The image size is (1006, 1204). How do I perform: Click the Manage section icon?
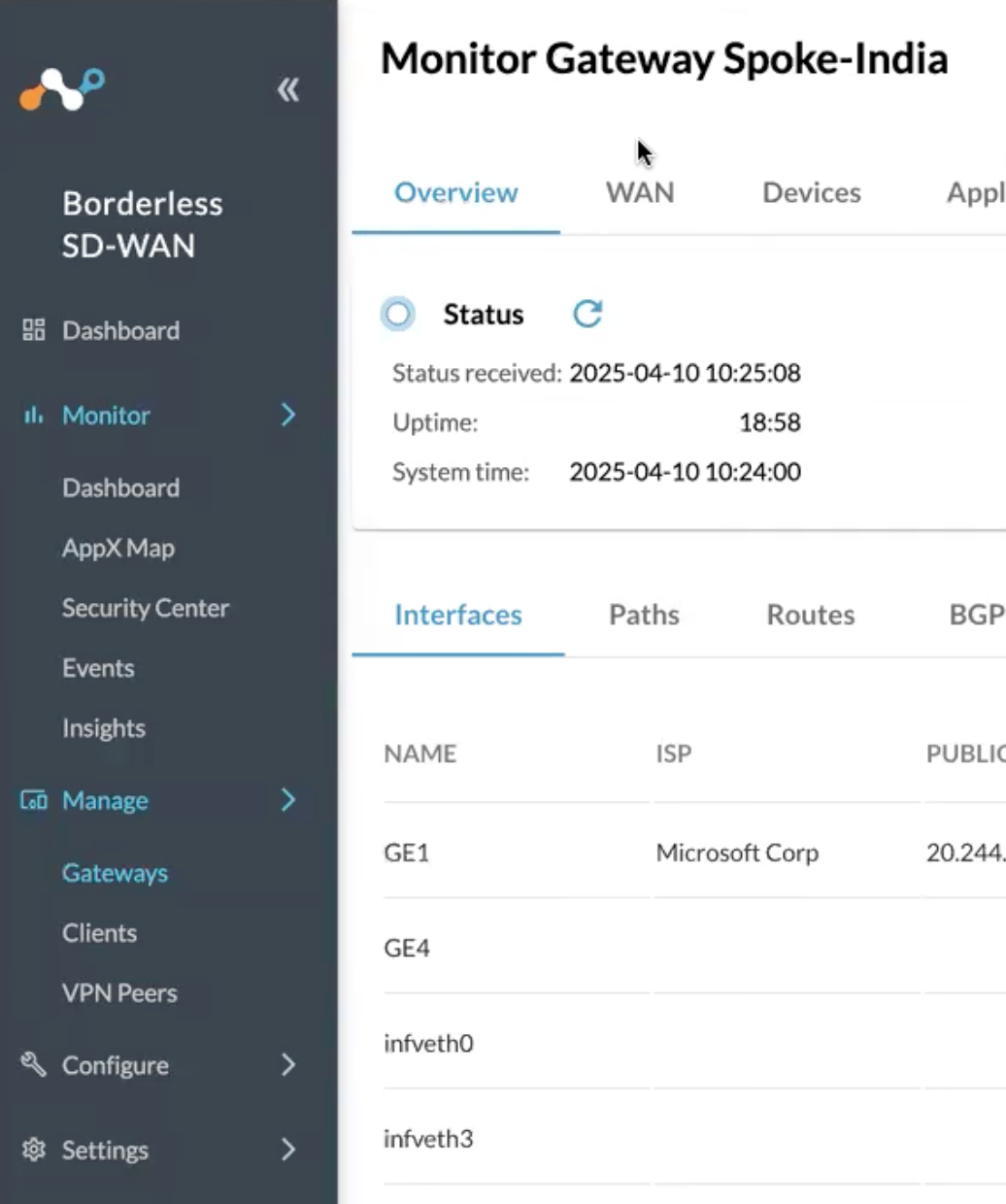(x=34, y=800)
